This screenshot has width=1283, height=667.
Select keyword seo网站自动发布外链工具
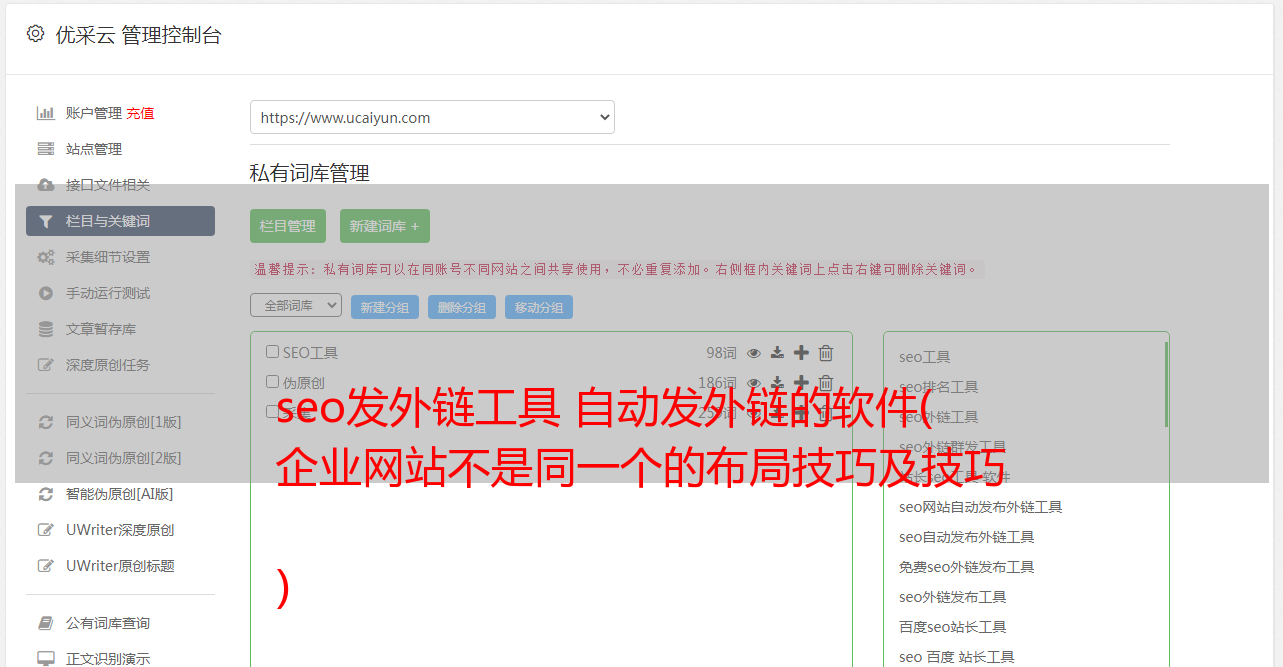pos(981,507)
